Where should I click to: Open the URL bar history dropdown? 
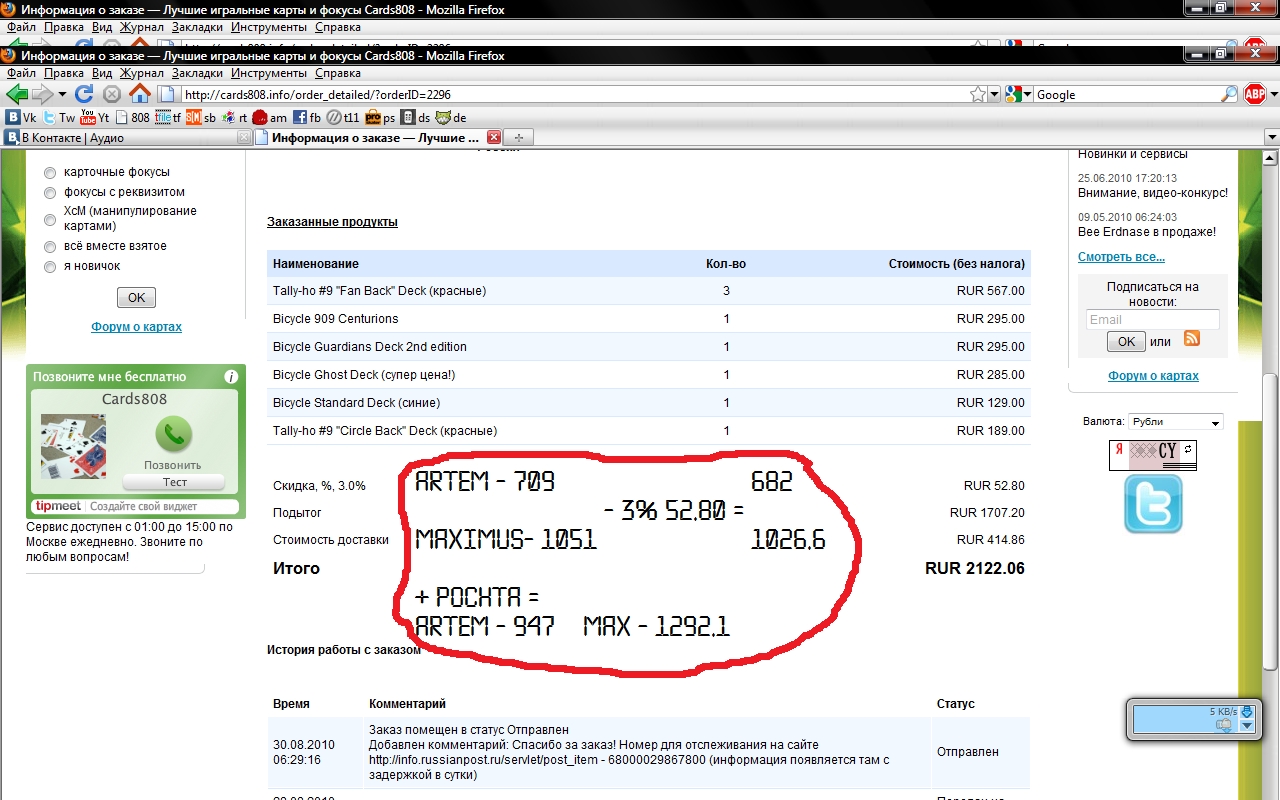[994, 94]
